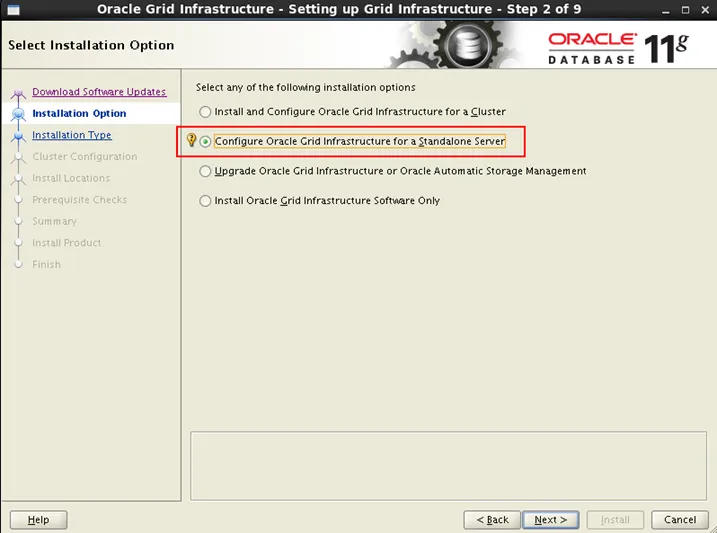Click the Cluster Configuration step label

85,156
